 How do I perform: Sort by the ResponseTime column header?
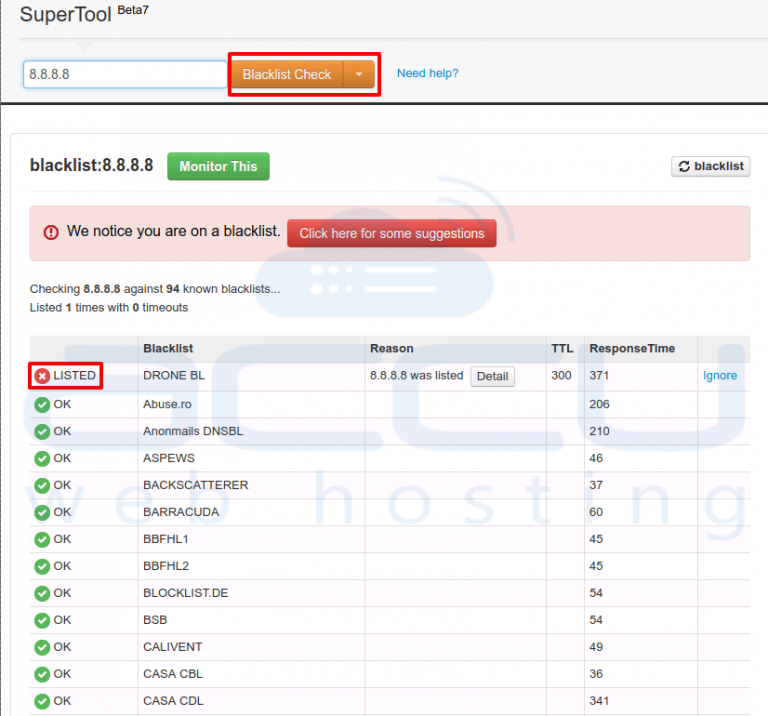632,348
